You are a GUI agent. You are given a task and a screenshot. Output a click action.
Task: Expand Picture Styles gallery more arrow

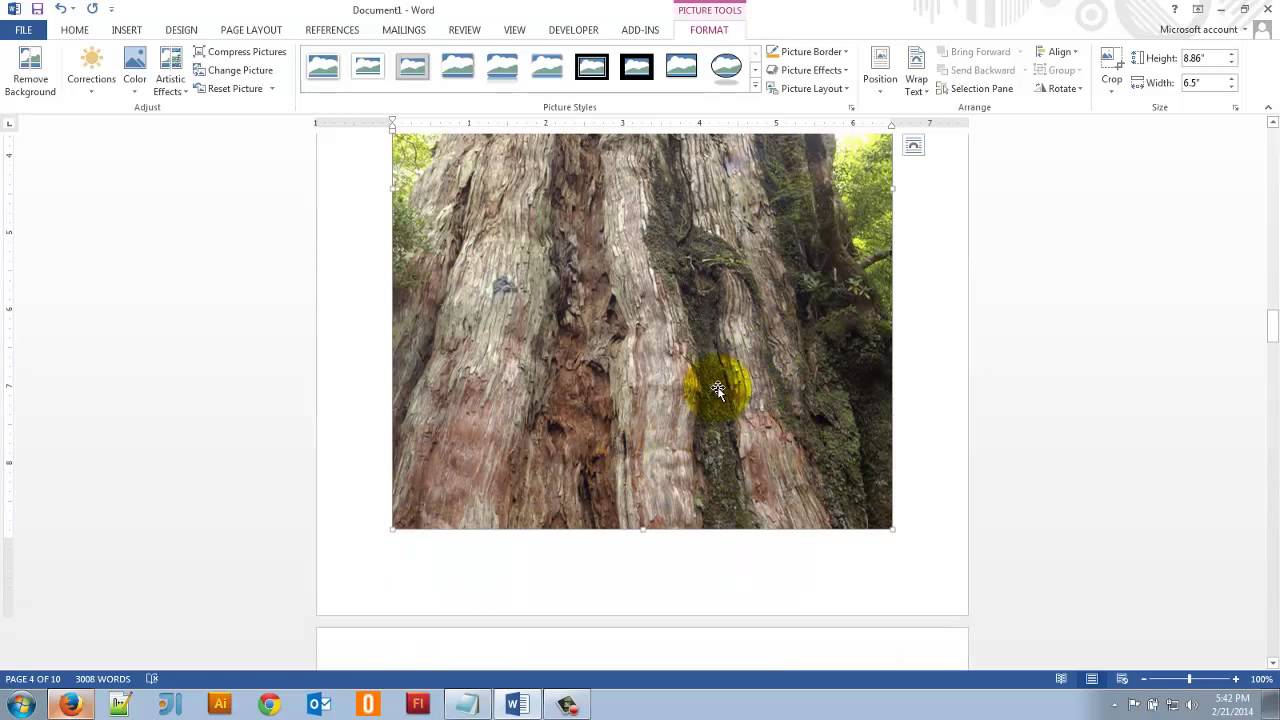pos(755,86)
